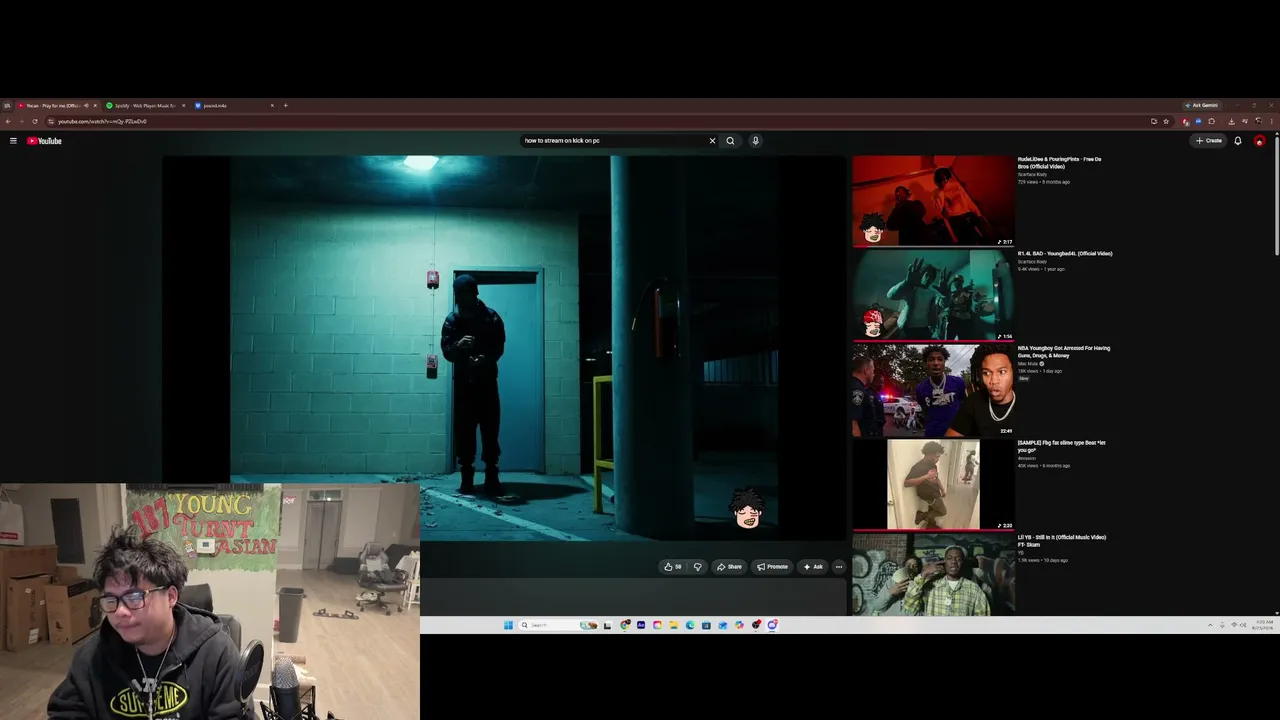1280x720 pixels.
Task: Open the After Effects taskbar icon
Action: pos(641,625)
